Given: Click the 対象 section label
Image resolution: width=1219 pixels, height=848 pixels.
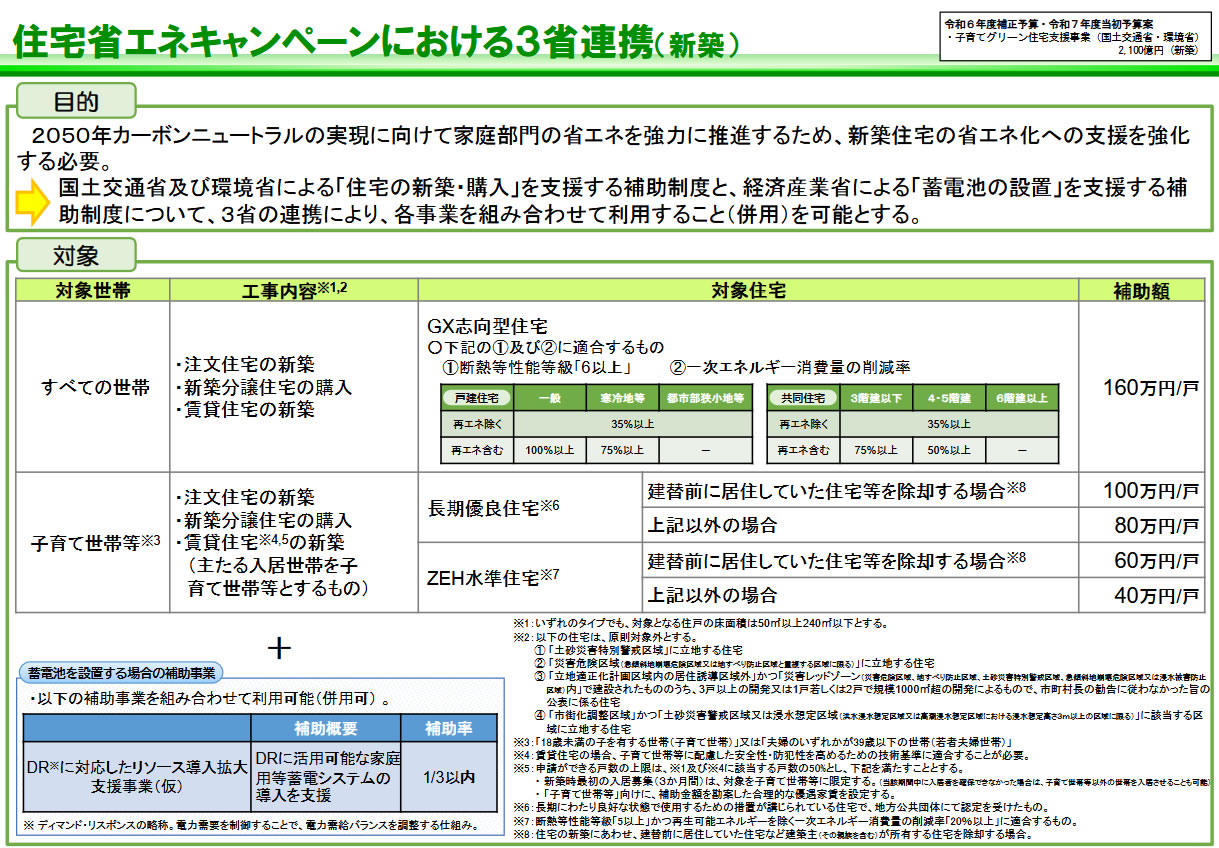Looking at the screenshot, I should pyautogui.click(x=76, y=256).
